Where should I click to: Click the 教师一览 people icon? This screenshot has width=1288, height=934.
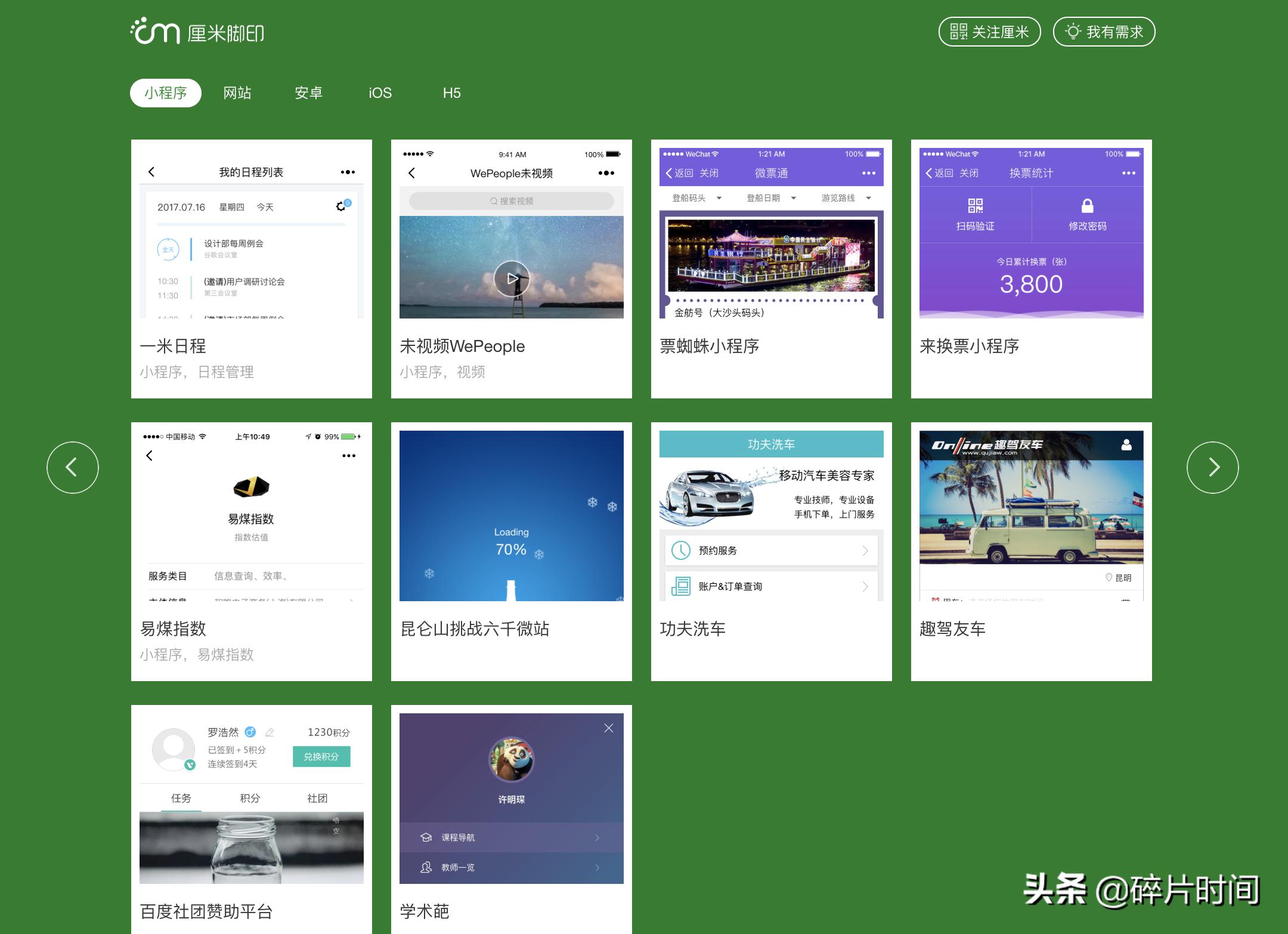425,868
